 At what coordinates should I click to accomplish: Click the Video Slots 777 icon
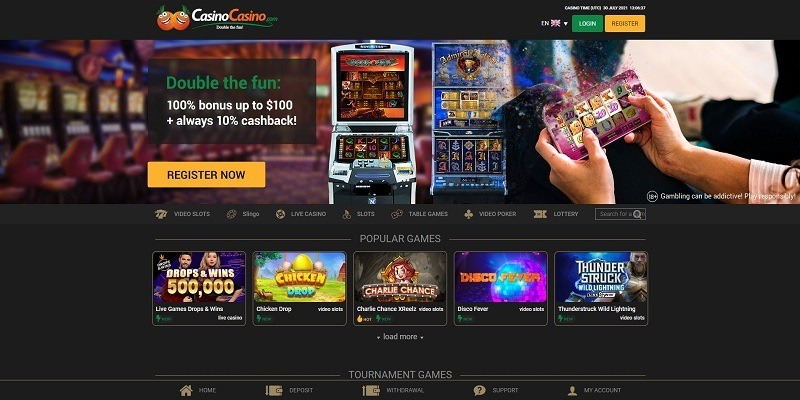(161, 214)
